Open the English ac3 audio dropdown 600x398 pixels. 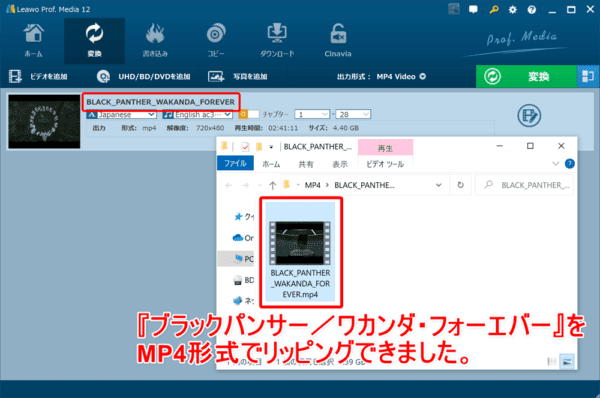click(x=197, y=114)
